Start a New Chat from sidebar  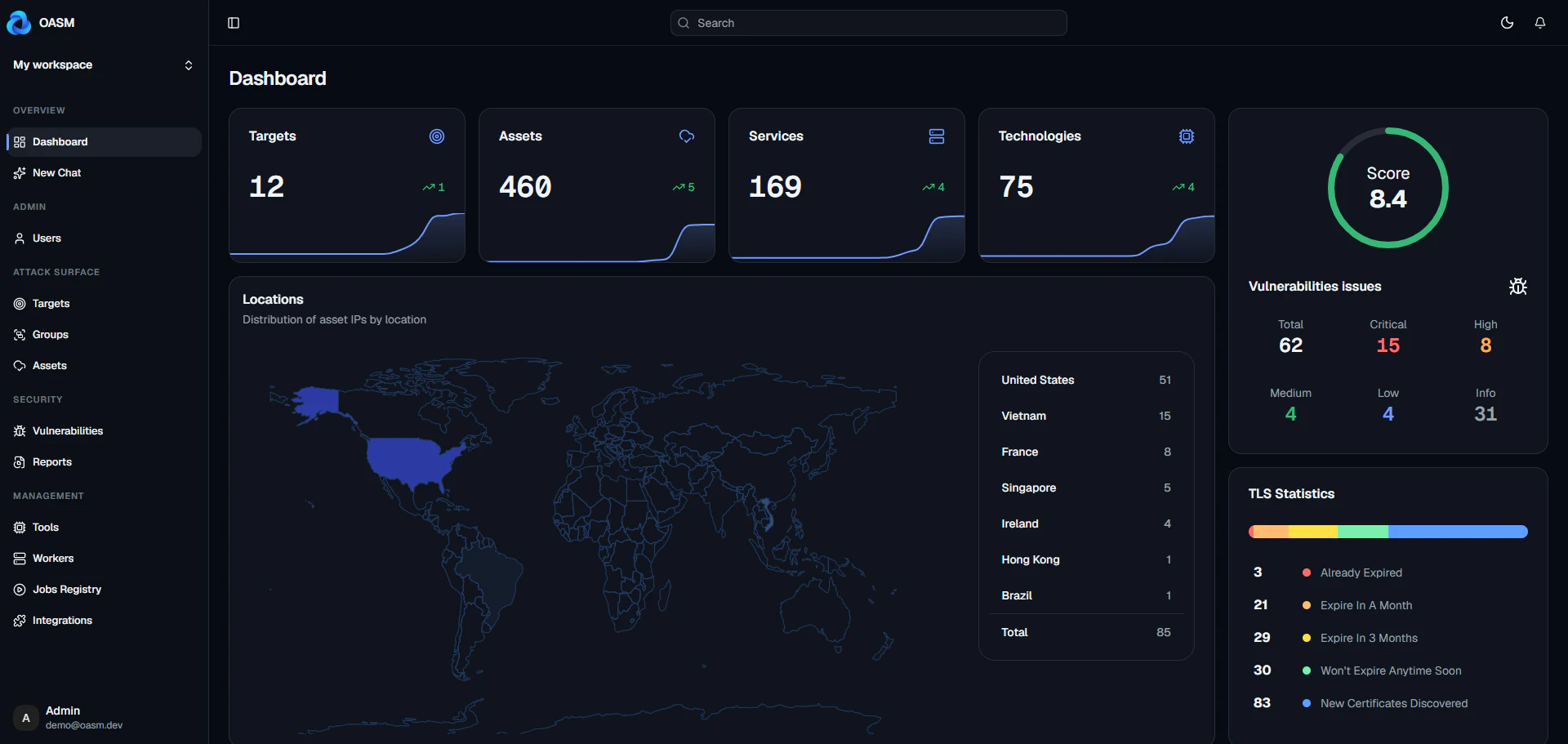[104, 173]
